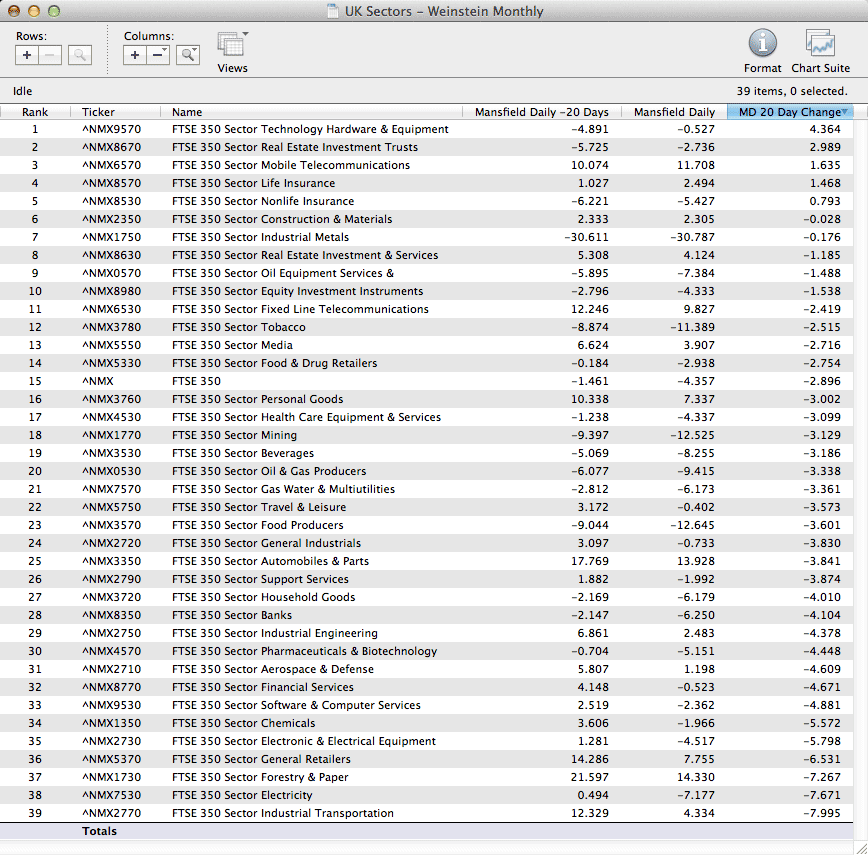The width and height of the screenshot is (868, 855).
Task: Sort by Mansfield Daily -20 Days header
Action: click(541, 112)
